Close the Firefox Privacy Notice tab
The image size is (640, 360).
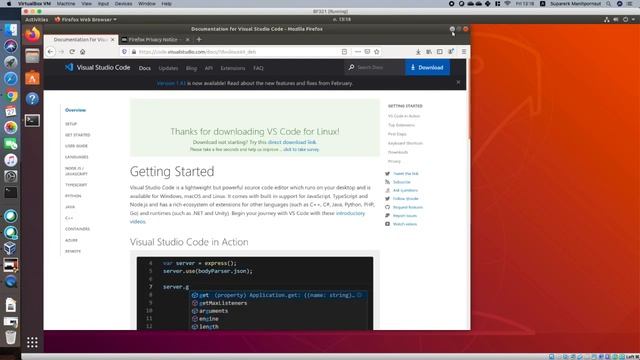187,40
